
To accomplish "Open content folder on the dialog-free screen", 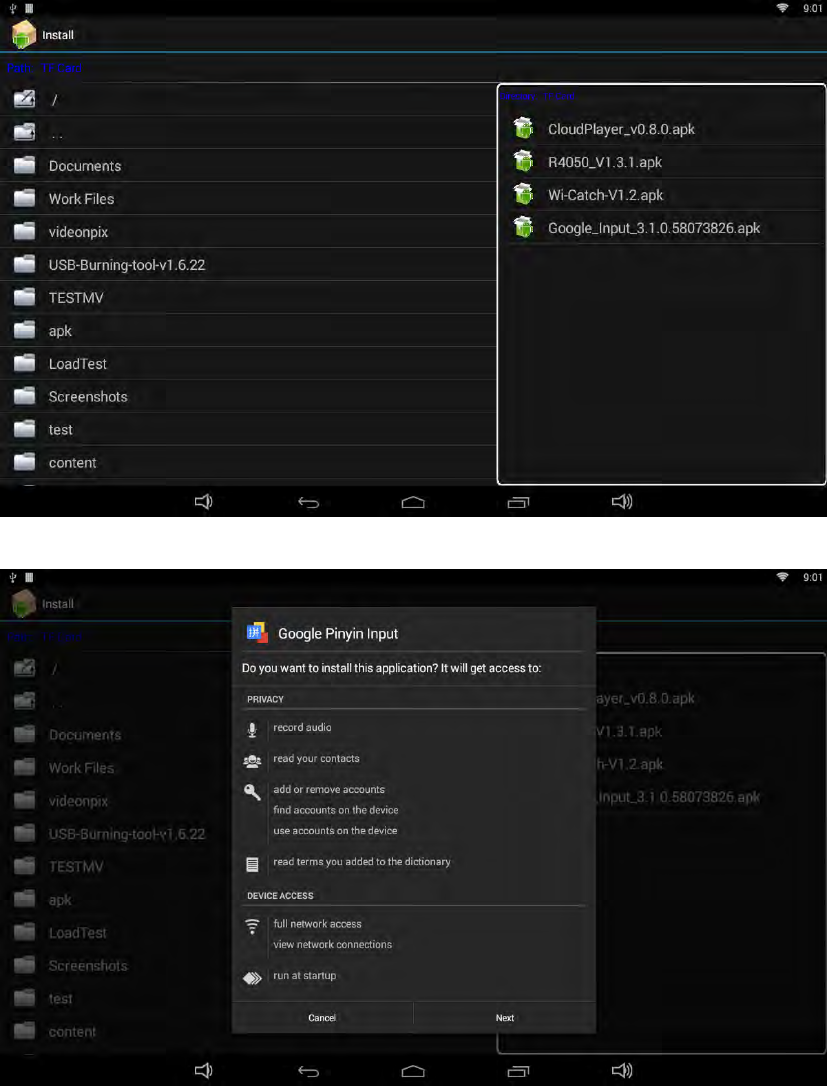I will (248, 463).
